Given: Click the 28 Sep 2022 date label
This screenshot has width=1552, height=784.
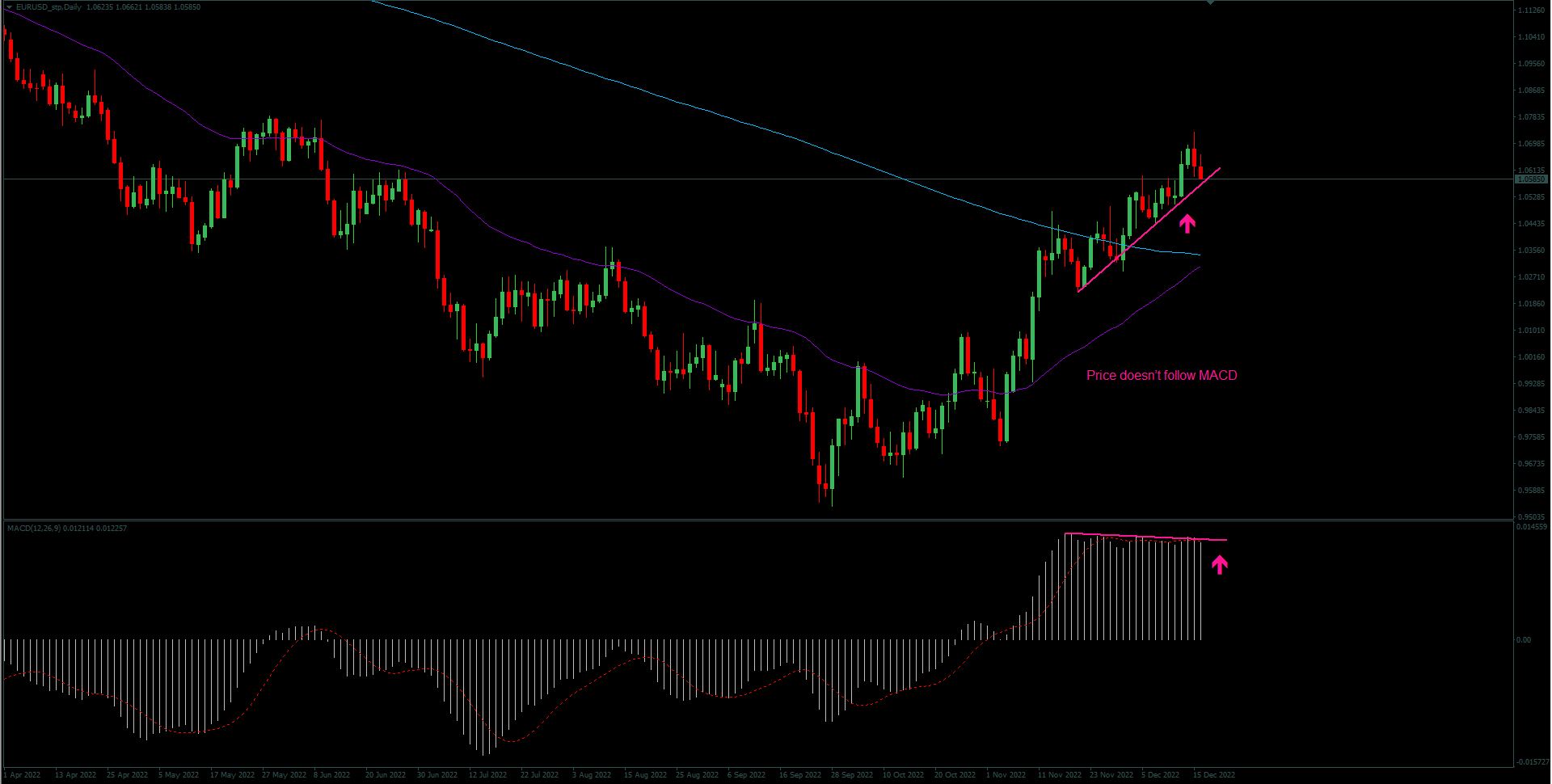Looking at the screenshot, I should click(x=851, y=775).
